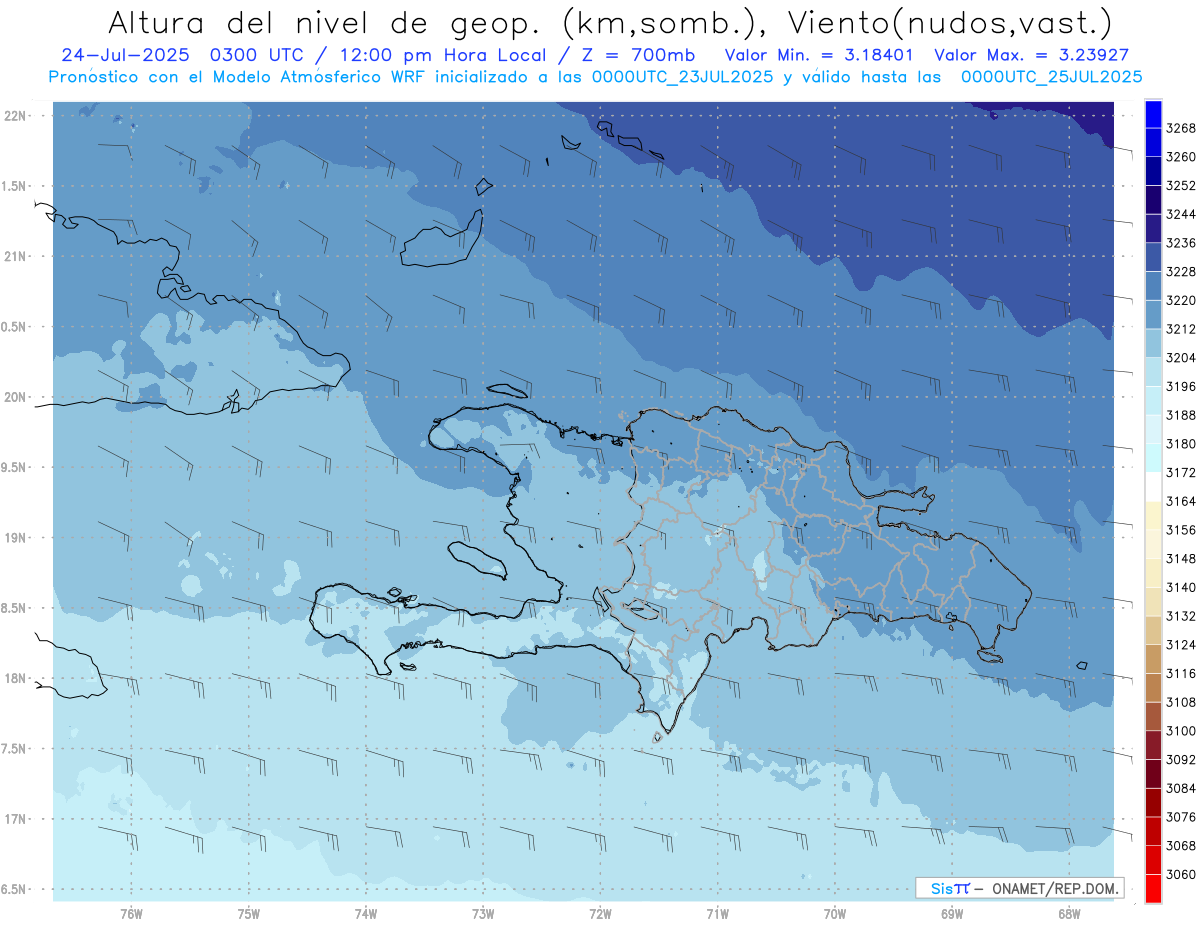Click the color scale segment between 3116 and 3124
The height and width of the screenshot is (927, 1200).
(1153, 659)
